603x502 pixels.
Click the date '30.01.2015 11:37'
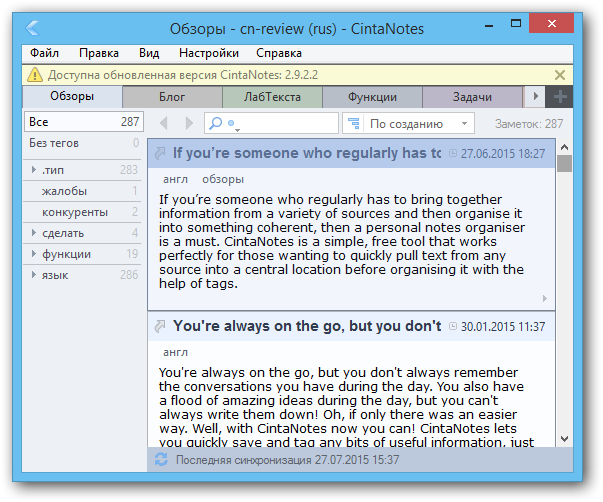[503, 327]
